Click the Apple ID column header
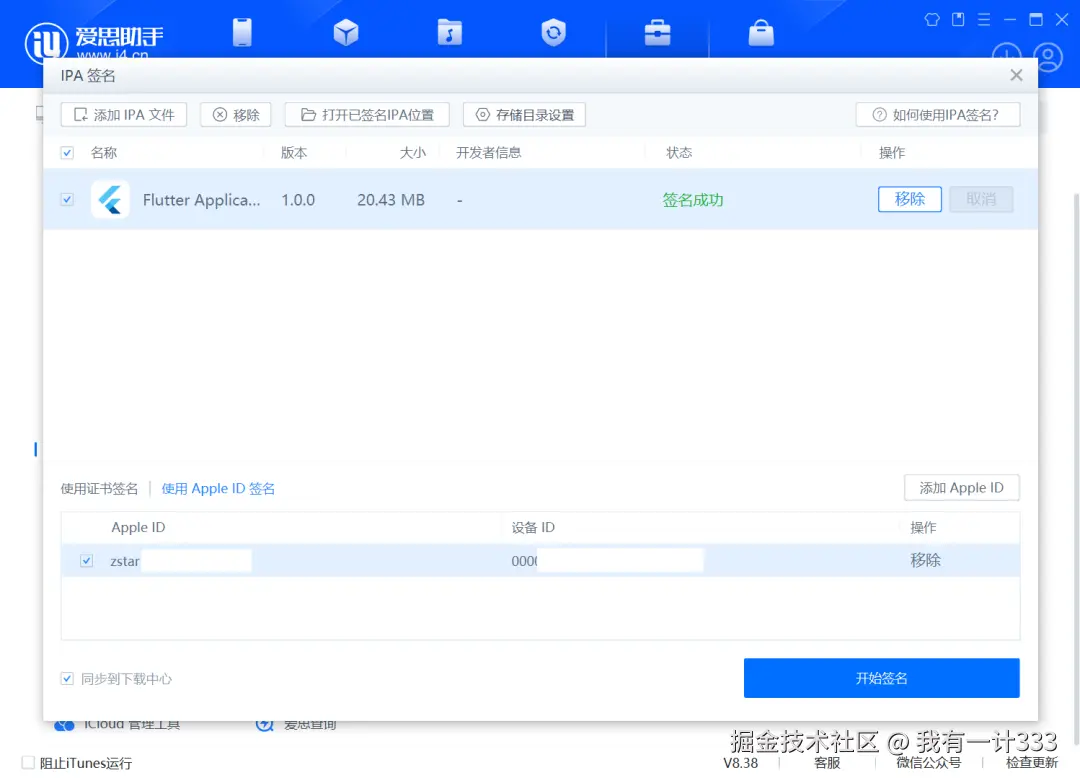This screenshot has width=1080, height=778. [138, 527]
